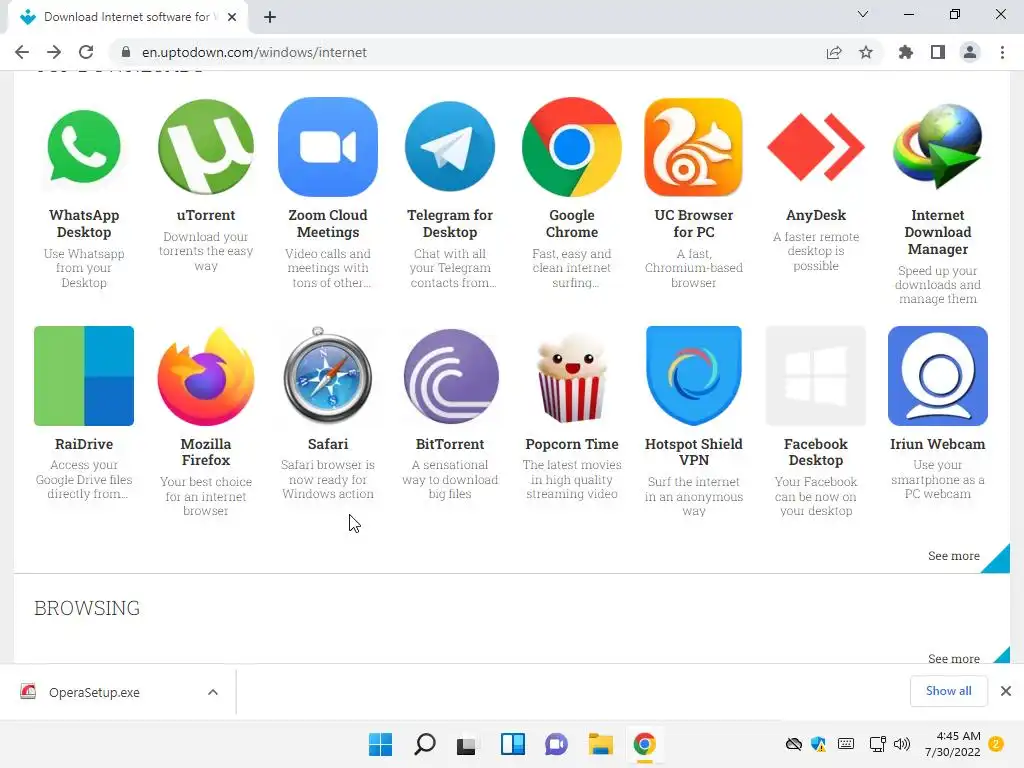Screen dimensions: 1024x768
Task: Click the Popcorn Time icon
Action: [x=572, y=377]
